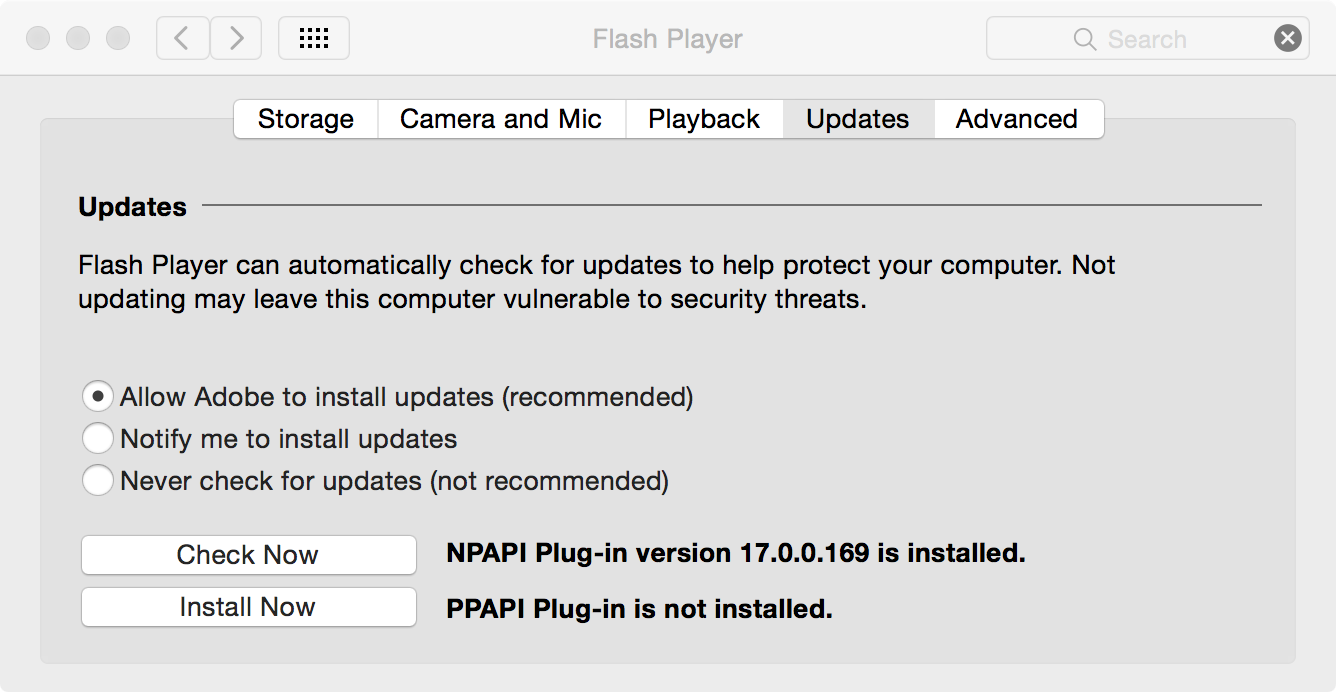Close the Flash Player preferences window
This screenshot has height=692, width=1336.
[x=38, y=39]
